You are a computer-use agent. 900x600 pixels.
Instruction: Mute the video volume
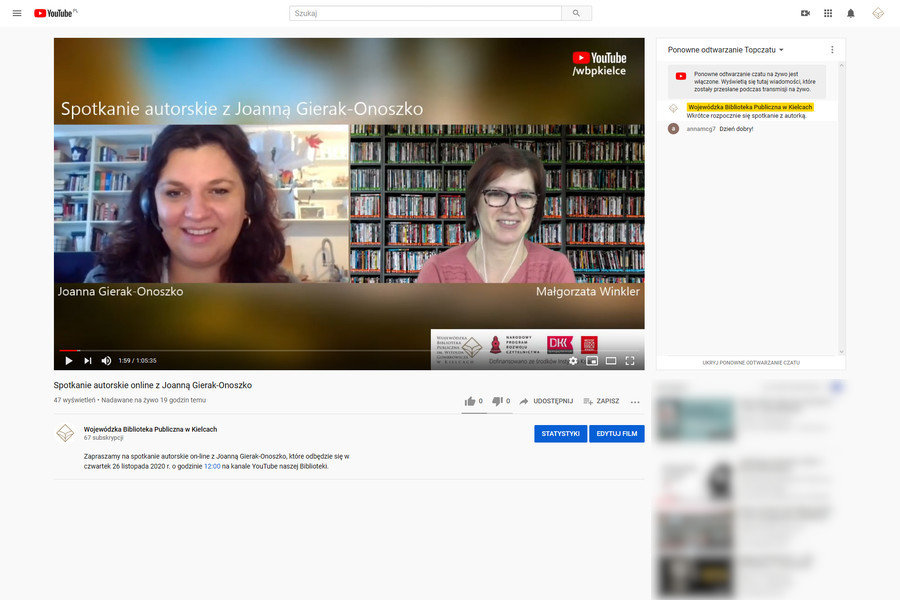(106, 361)
